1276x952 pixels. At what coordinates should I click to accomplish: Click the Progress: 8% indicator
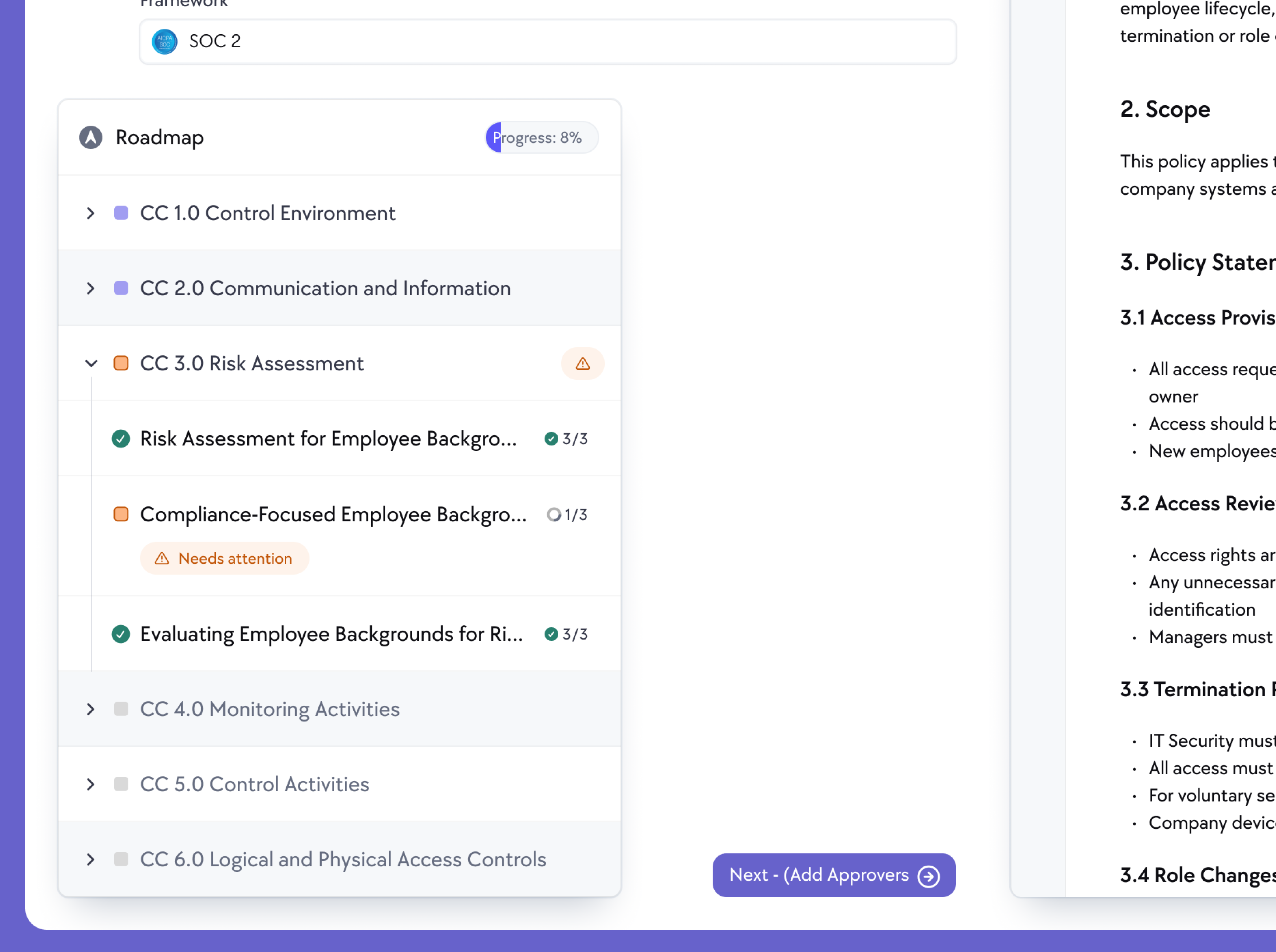coord(540,137)
